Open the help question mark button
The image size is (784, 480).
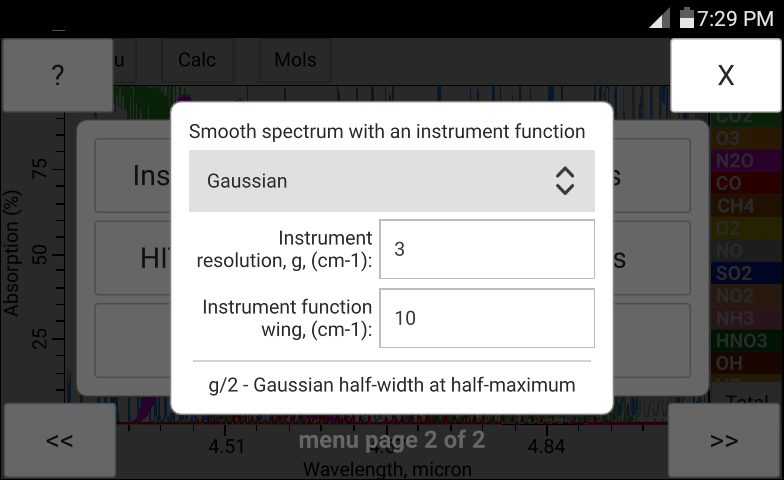coord(57,76)
